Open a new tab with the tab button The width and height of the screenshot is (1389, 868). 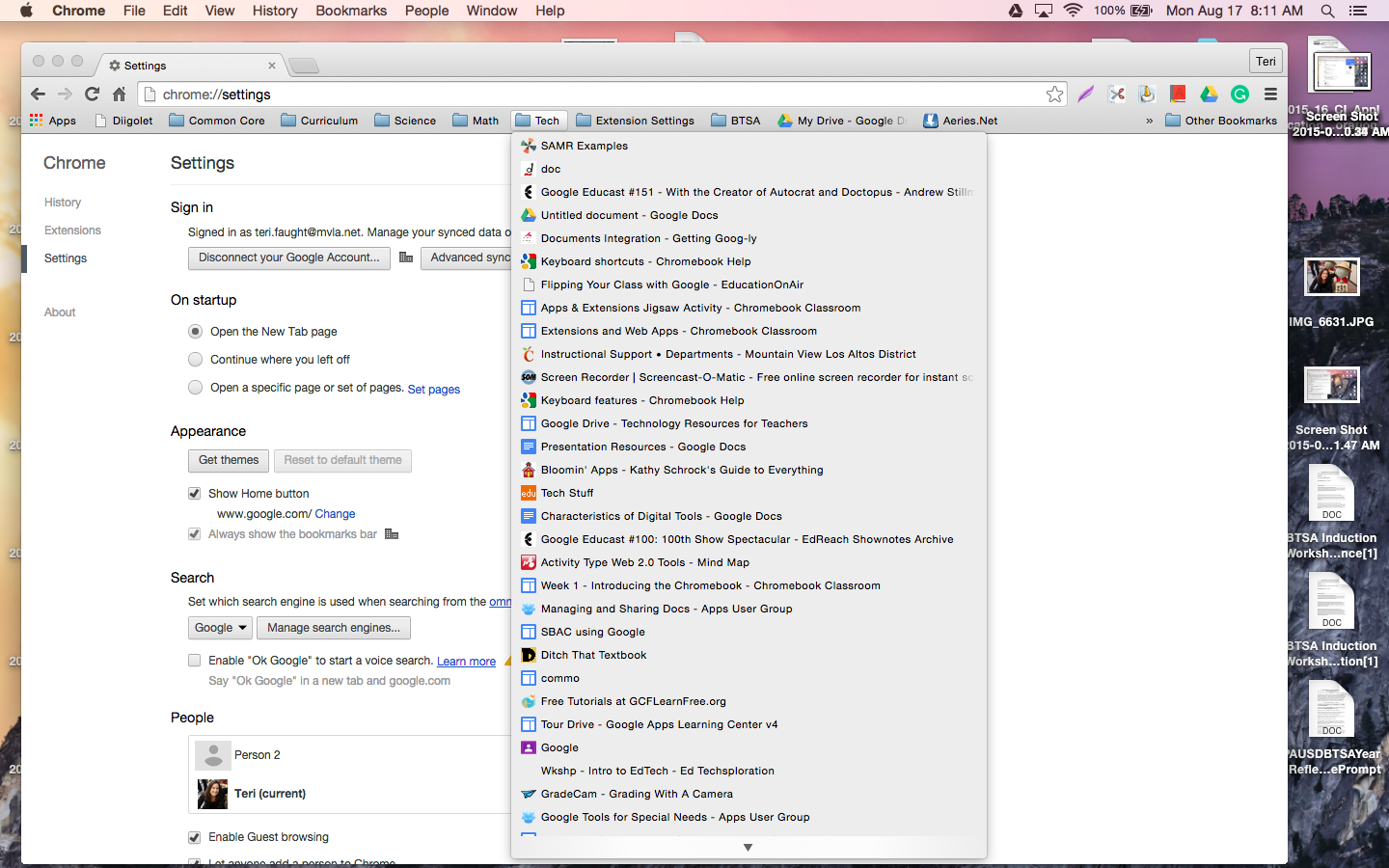coord(303,66)
